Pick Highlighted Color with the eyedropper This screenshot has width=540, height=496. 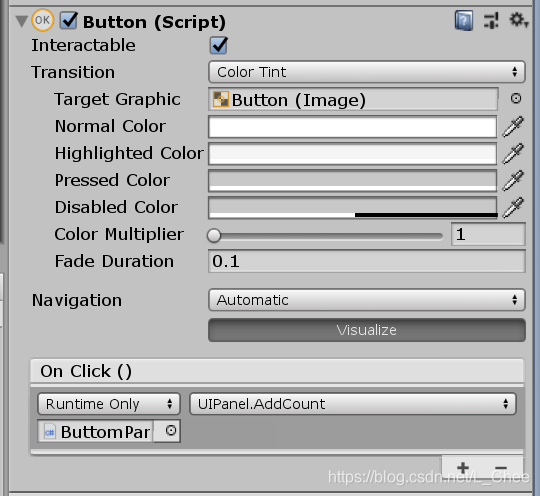(513, 154)
